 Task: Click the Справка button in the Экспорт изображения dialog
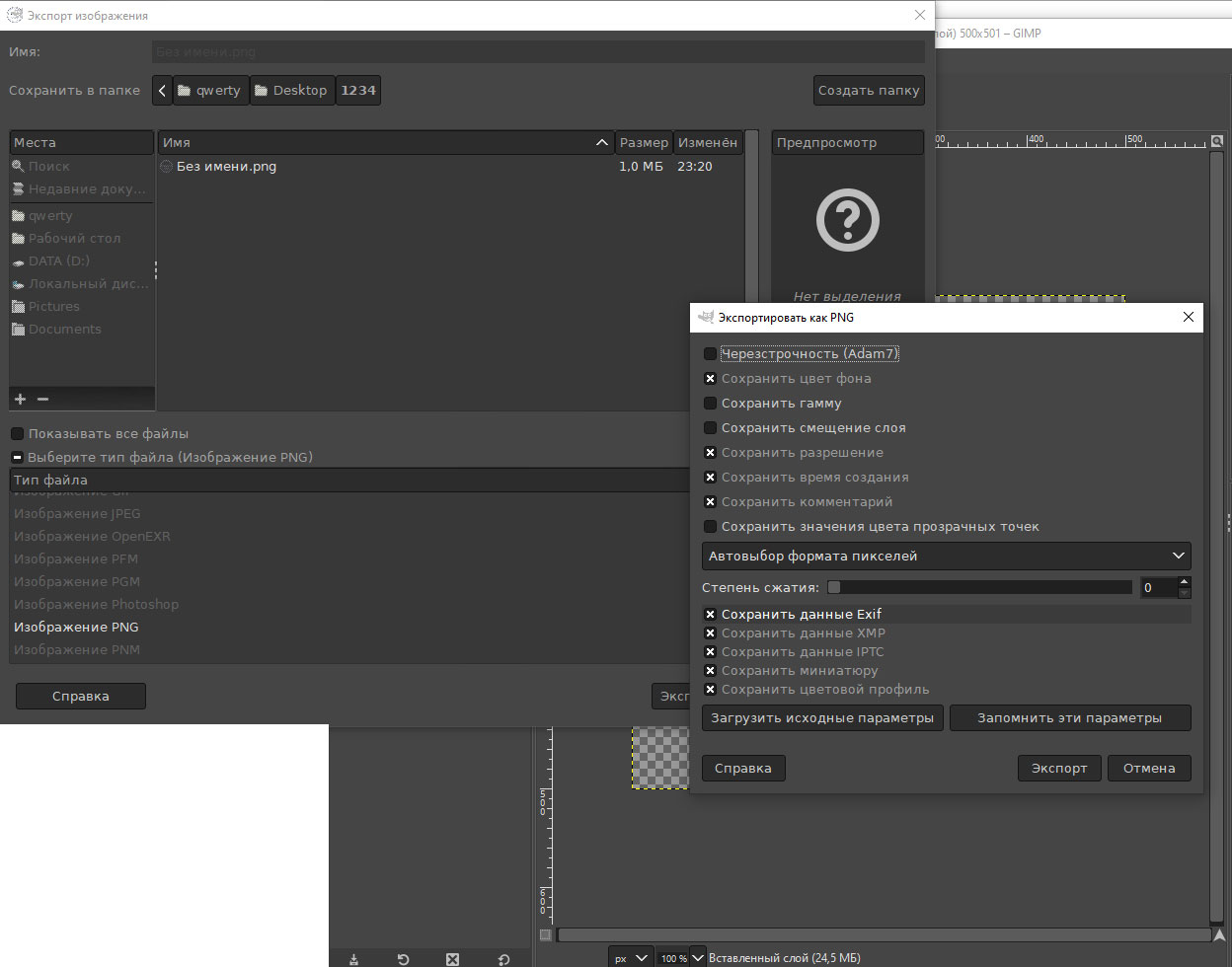81,697
